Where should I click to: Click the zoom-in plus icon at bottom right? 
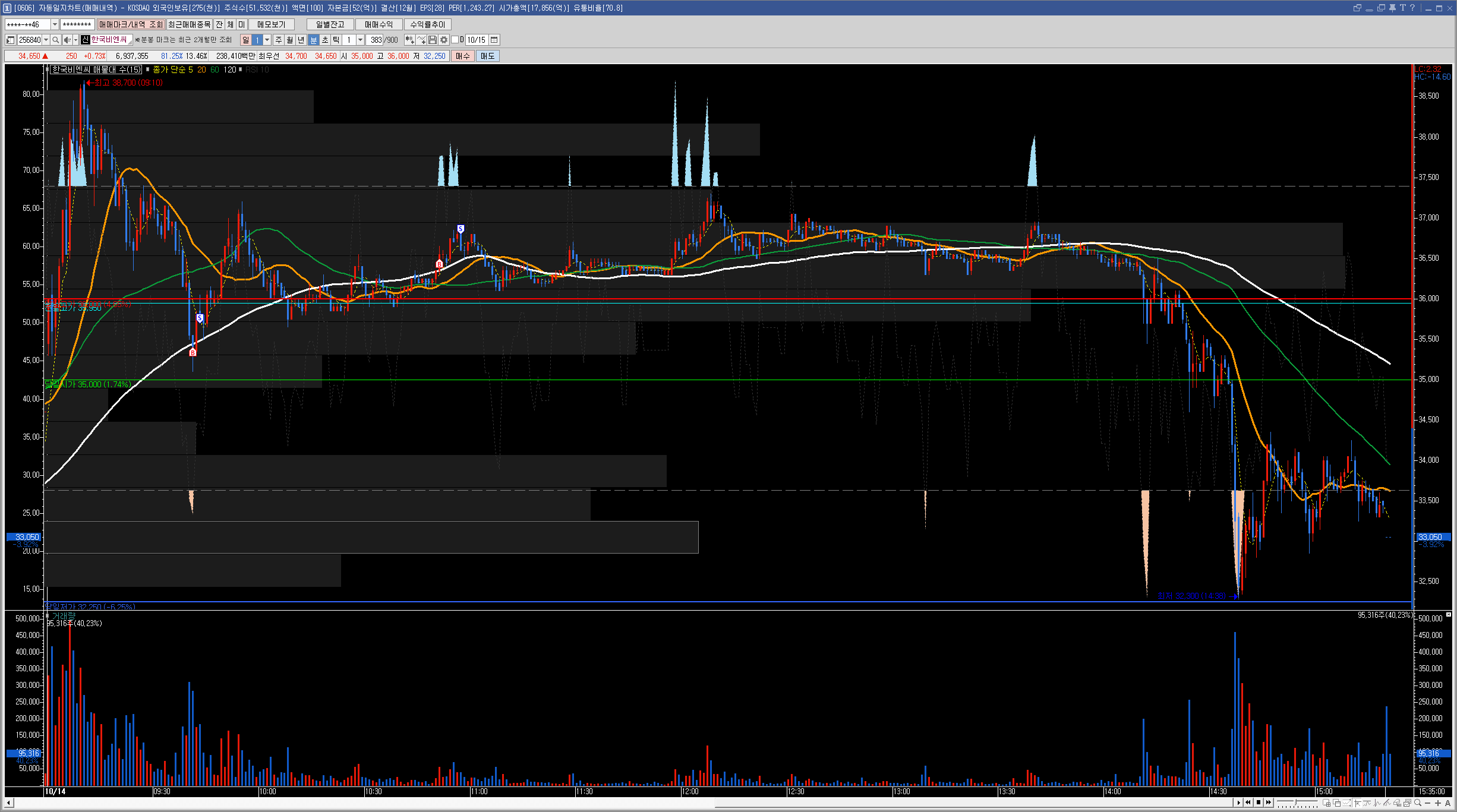[1437, 803]
